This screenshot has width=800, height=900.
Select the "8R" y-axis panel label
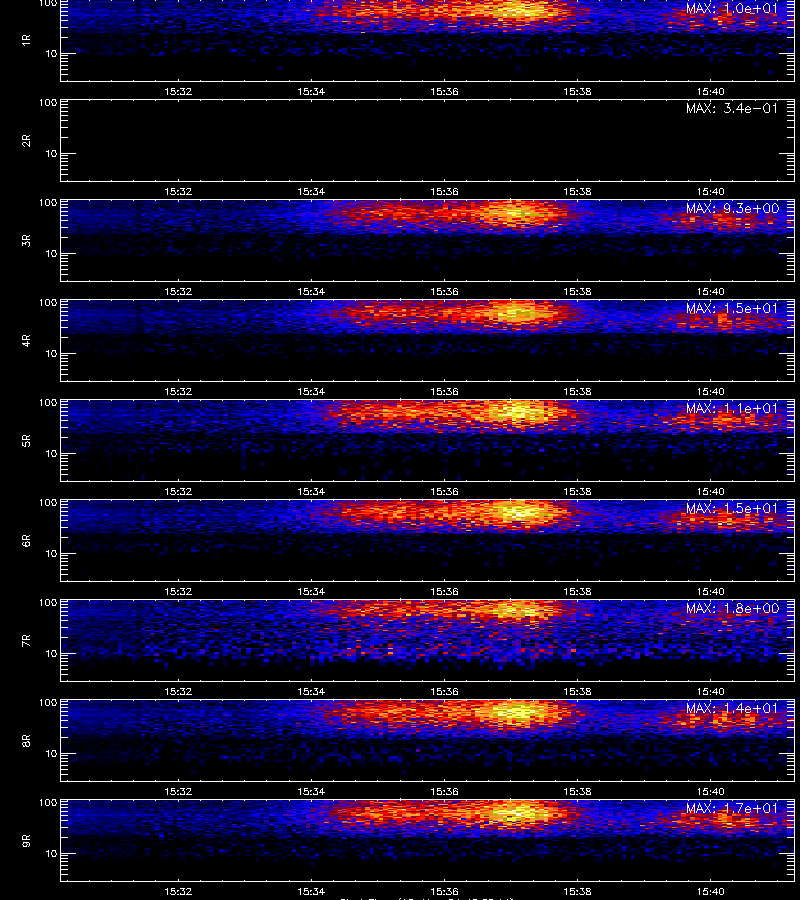[x=26, y=740]
